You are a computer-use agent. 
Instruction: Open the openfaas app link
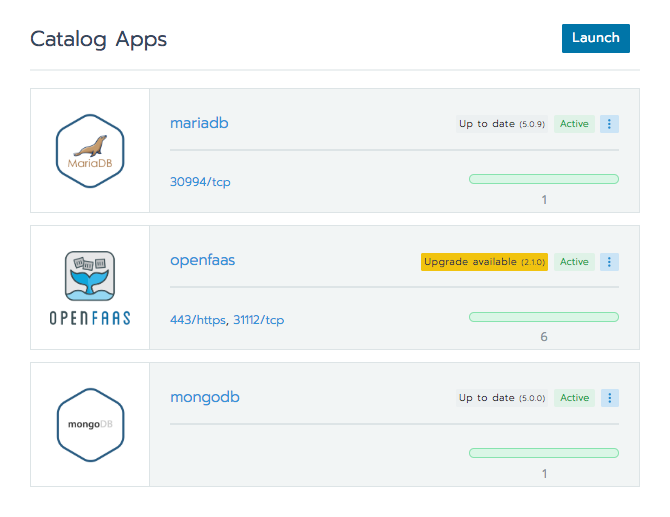[x=203, y=260]
